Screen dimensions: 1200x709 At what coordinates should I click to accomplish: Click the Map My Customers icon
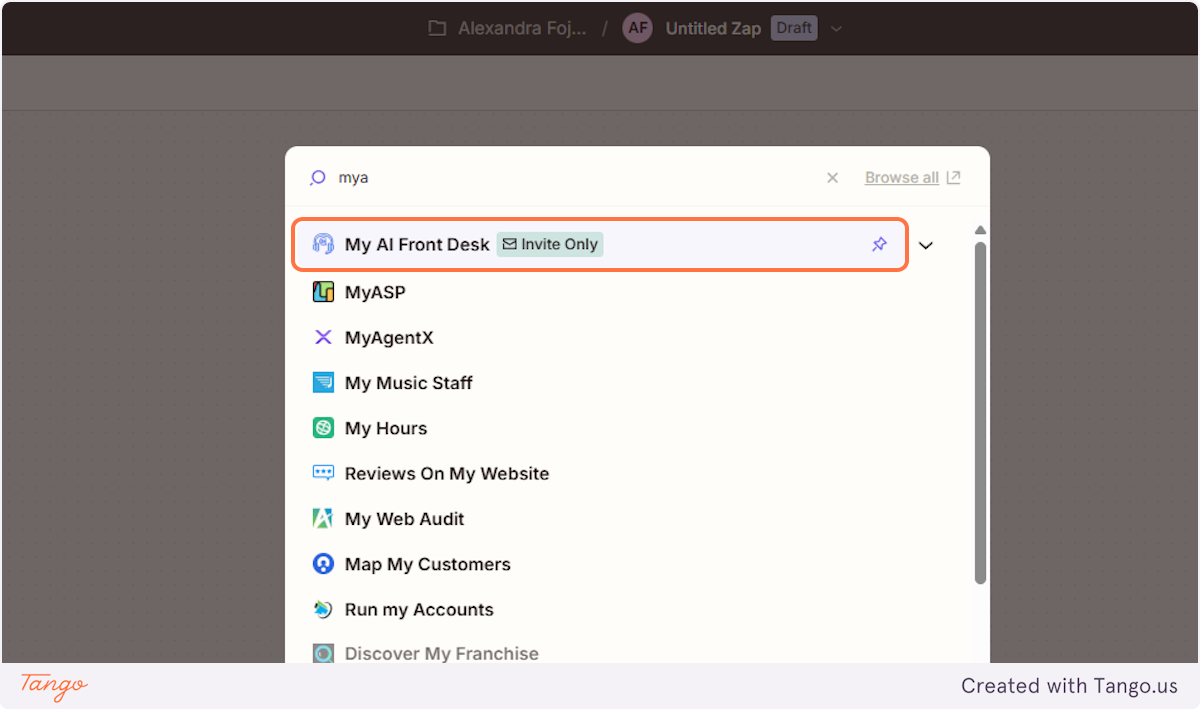tap(323, 564)
